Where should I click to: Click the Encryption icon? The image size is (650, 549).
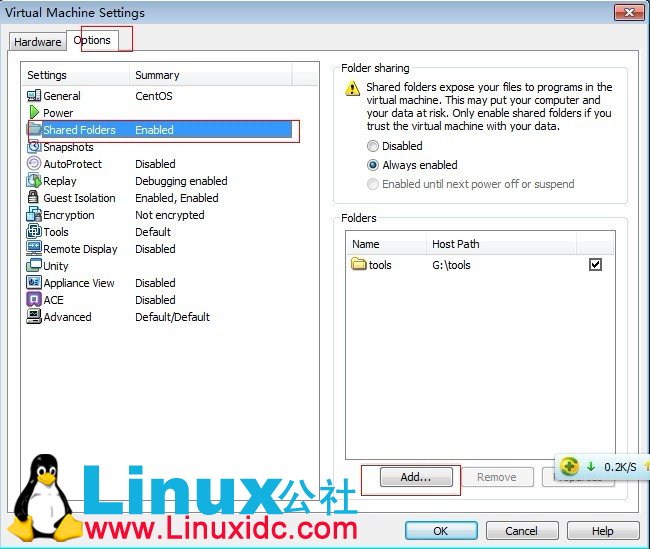click(x=34, y=214)
